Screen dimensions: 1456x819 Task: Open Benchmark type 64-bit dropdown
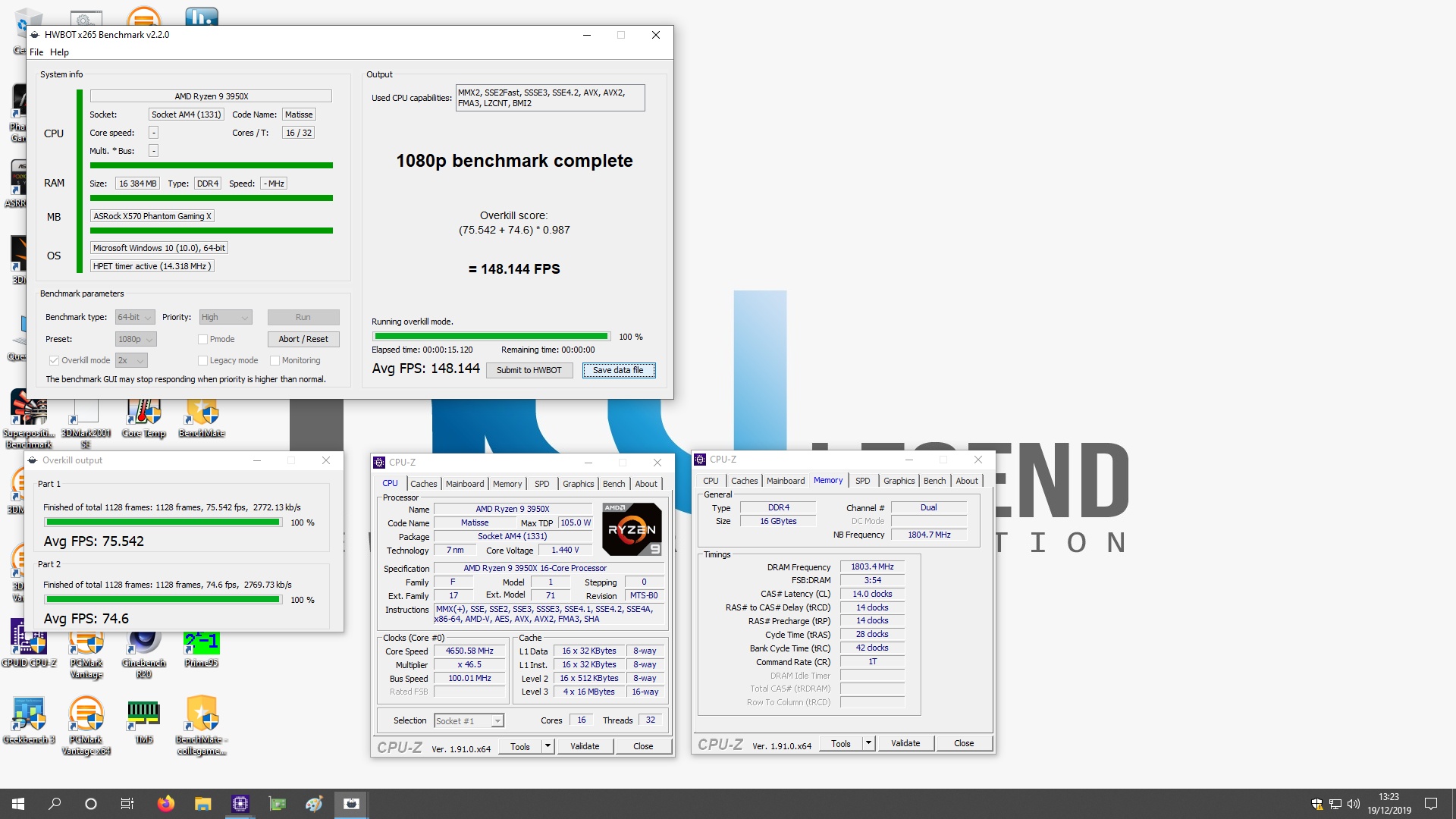[x=135, y=317]
